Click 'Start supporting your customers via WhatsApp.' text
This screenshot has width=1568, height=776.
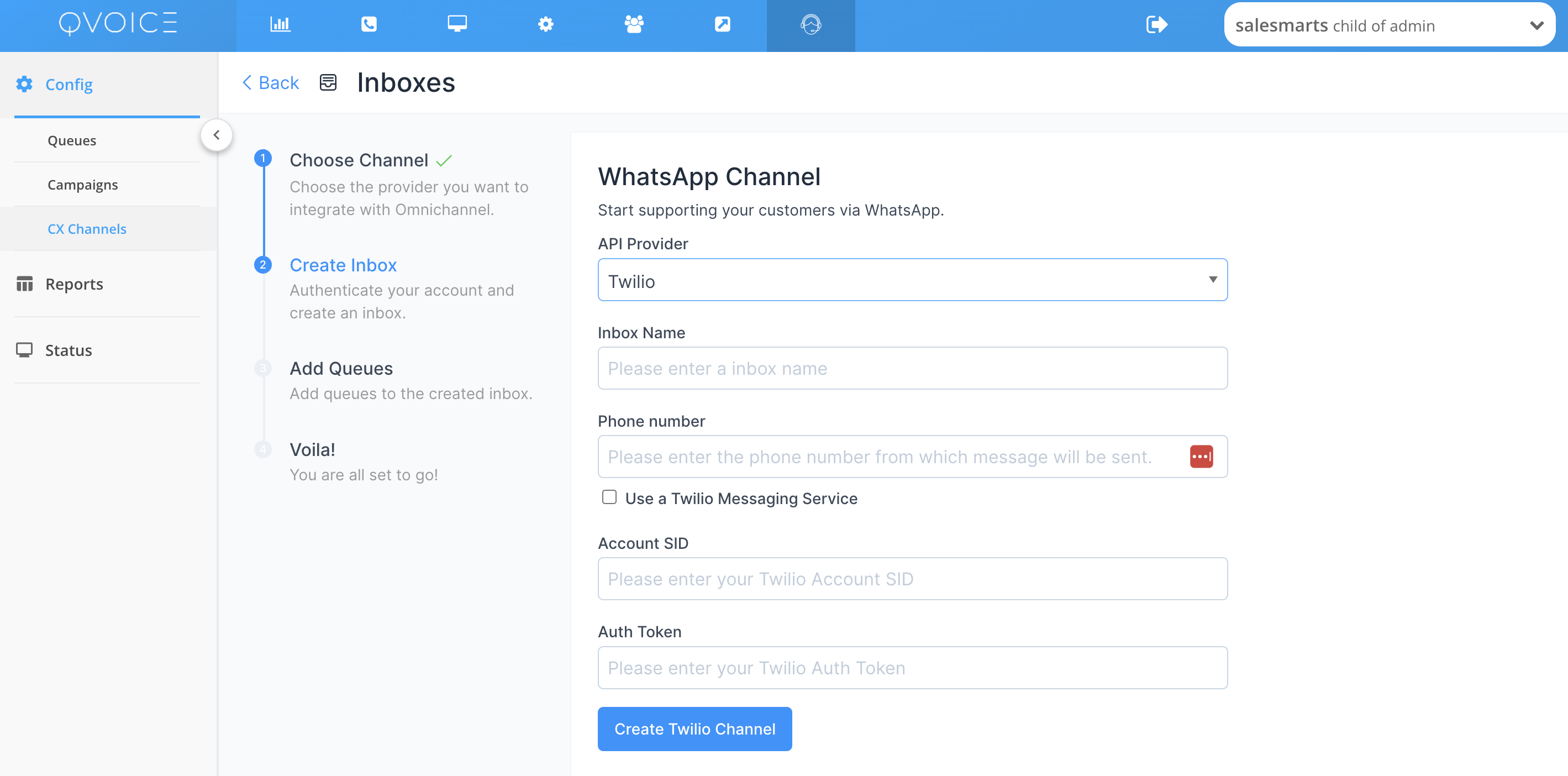coord(771,210)
